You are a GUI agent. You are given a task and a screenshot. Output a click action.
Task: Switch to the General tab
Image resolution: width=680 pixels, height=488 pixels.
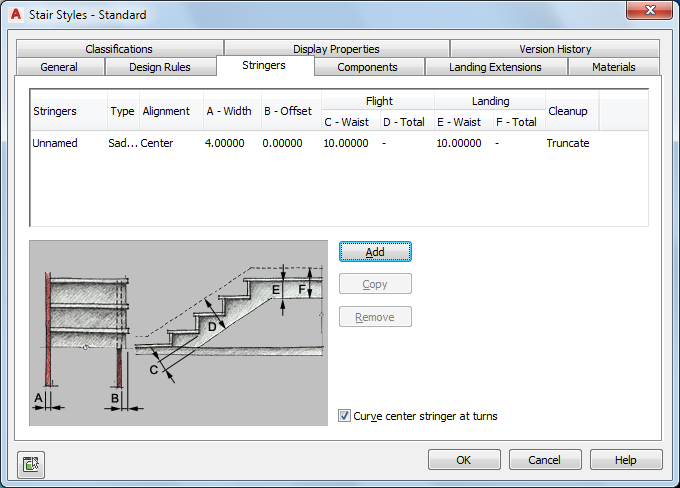click(x=59, y=67)
